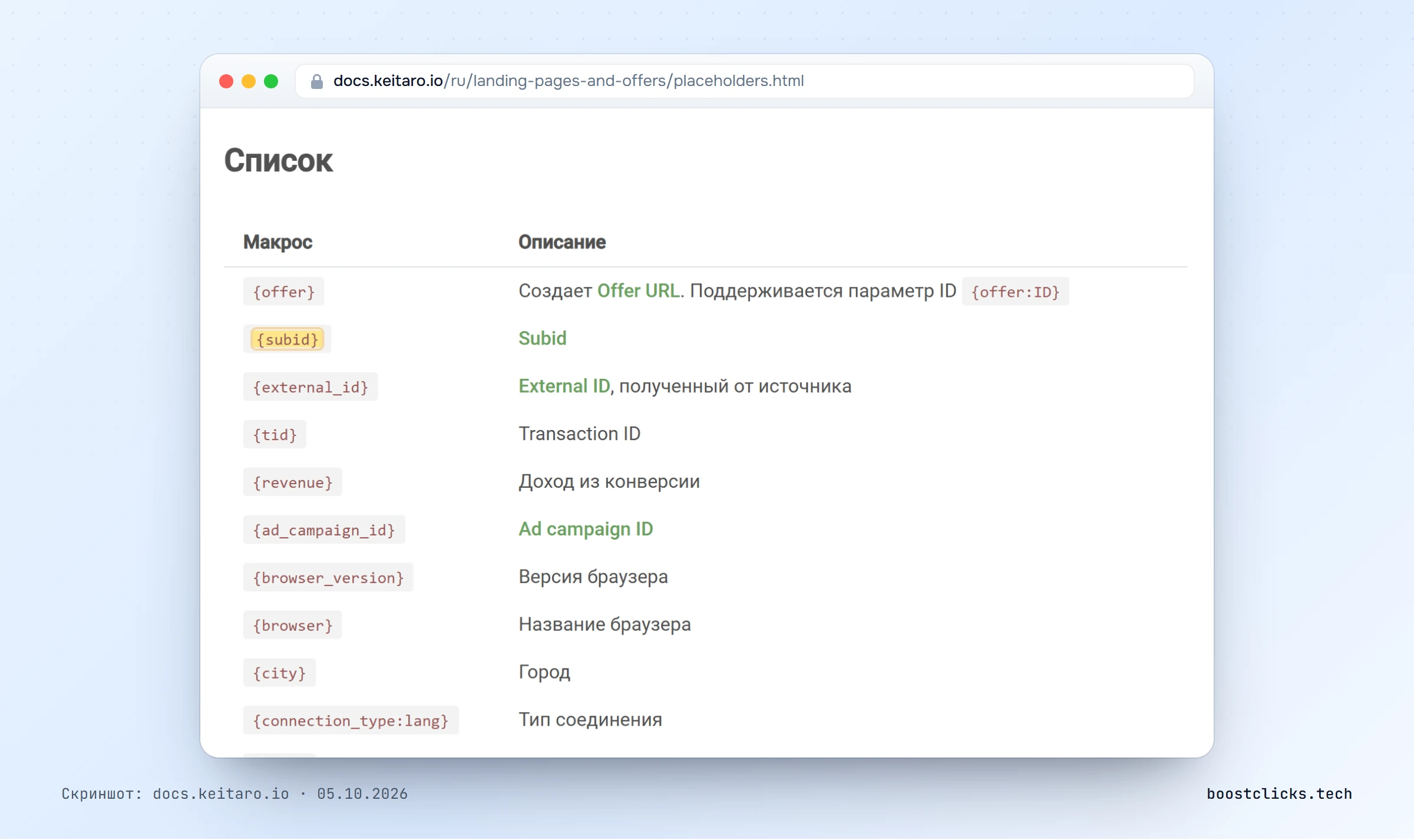Viewport: 1414px width, 840px height.
Task: Click the yellow minimize window dot
Action: pos(249,81)
